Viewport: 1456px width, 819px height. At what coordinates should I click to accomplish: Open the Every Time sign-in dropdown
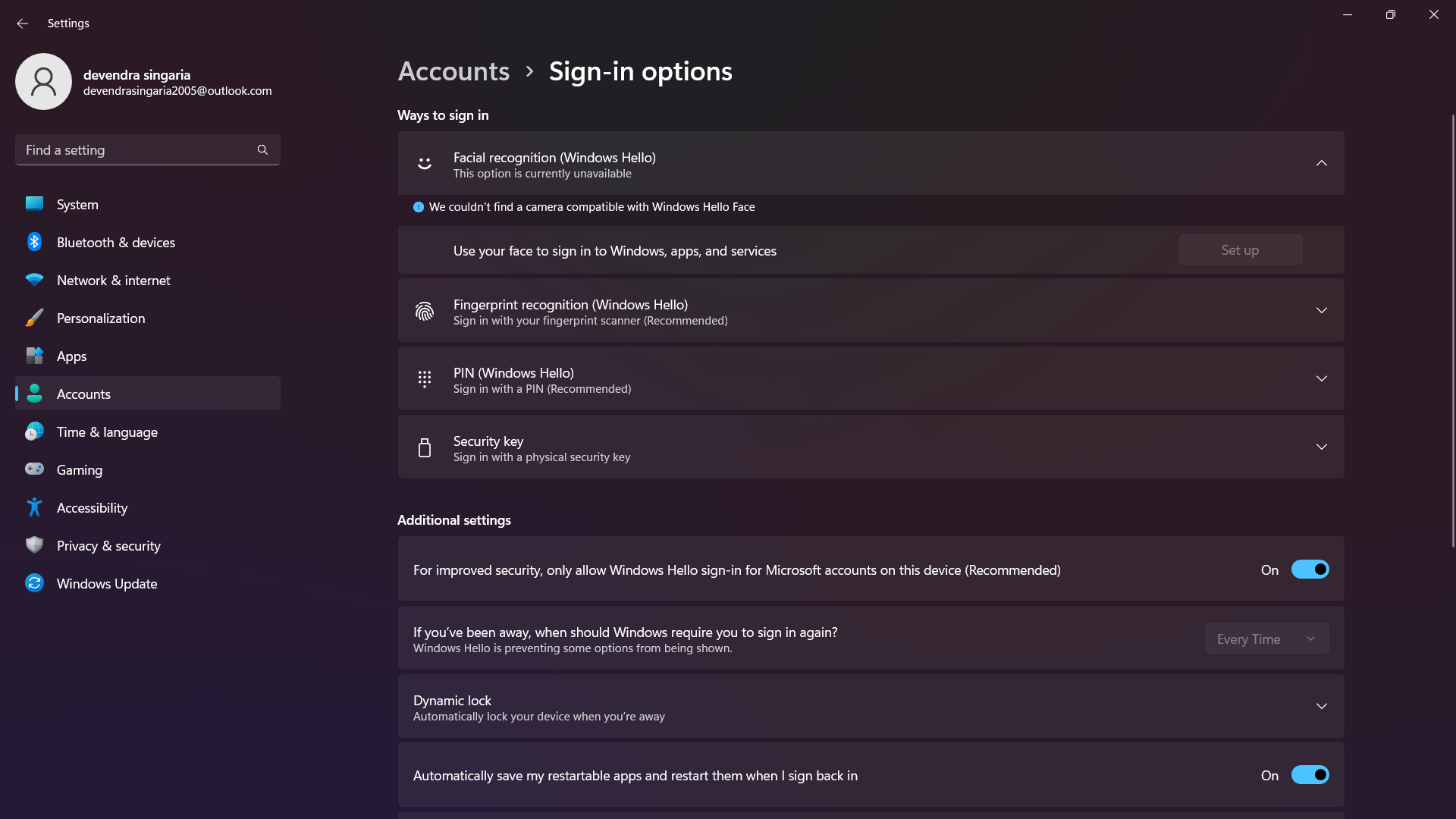1266,639
